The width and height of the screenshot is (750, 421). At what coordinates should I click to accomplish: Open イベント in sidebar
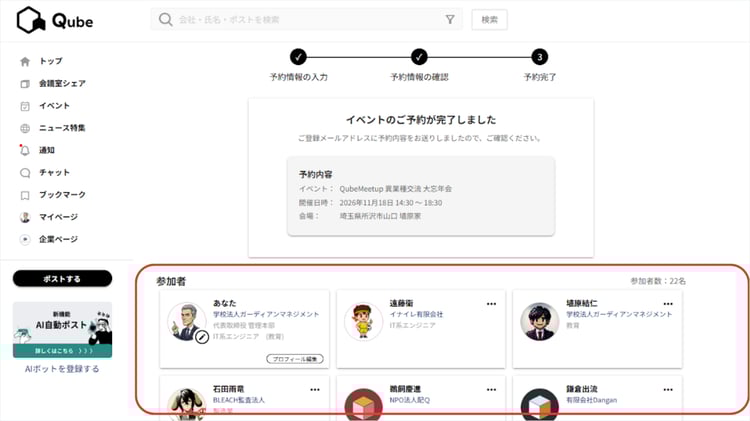pyautogui.click(x=55, y=106)
